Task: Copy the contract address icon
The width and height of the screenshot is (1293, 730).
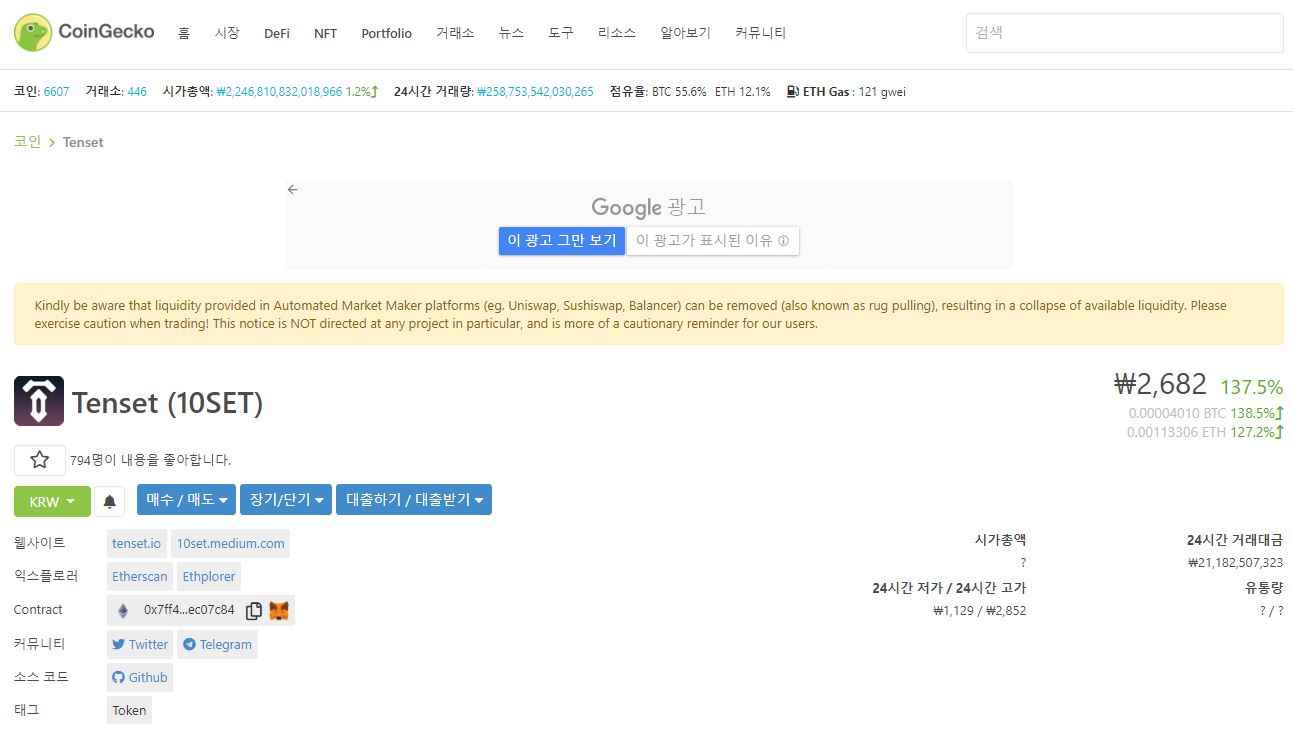Action: (x=254, y=610)
